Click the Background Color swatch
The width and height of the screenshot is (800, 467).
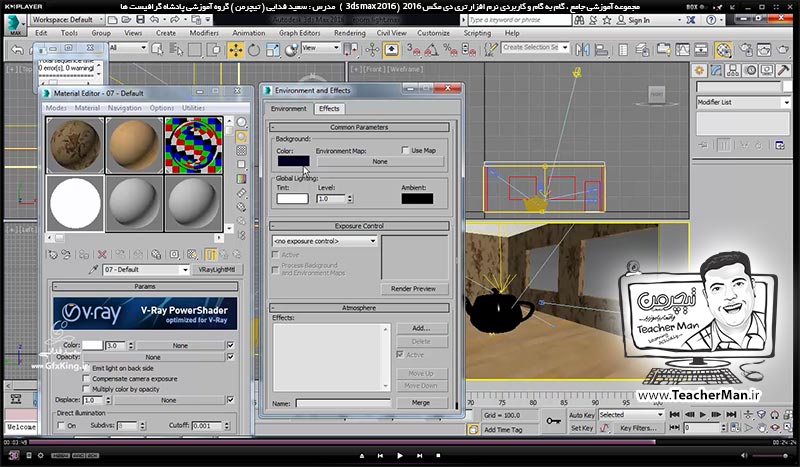click(293, 161)
